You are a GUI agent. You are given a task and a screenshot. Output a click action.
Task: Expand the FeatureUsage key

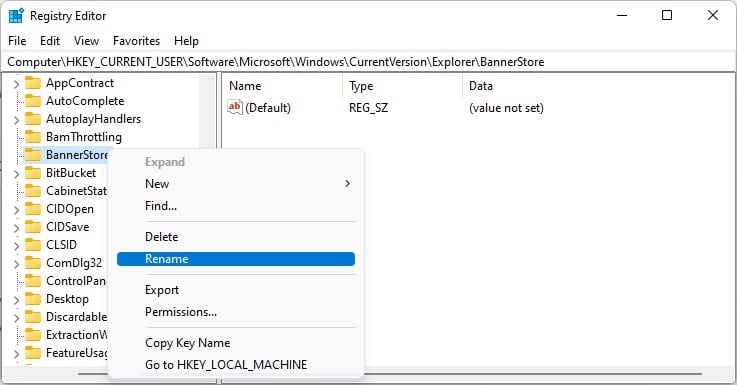(16, 354)
